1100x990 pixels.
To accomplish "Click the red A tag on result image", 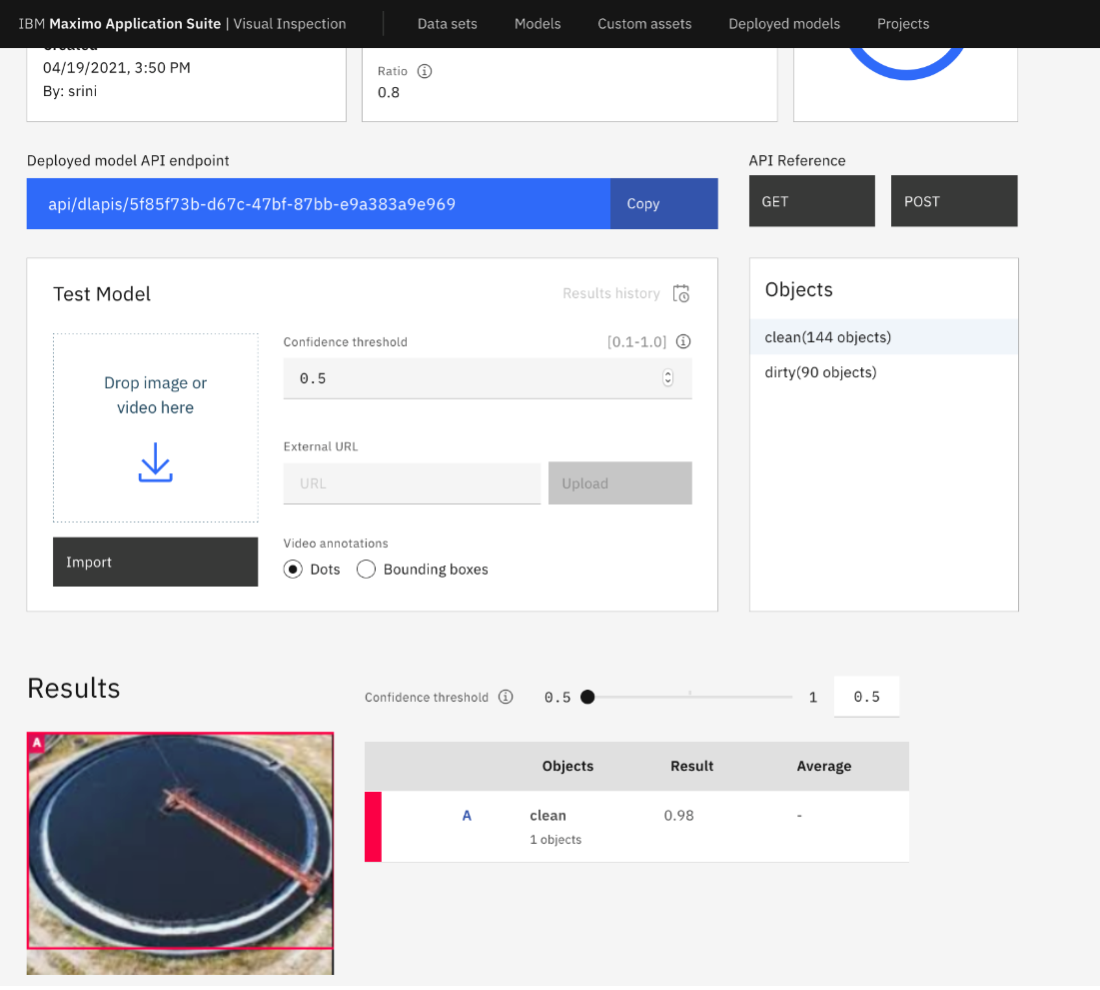I will coord(36,742).
